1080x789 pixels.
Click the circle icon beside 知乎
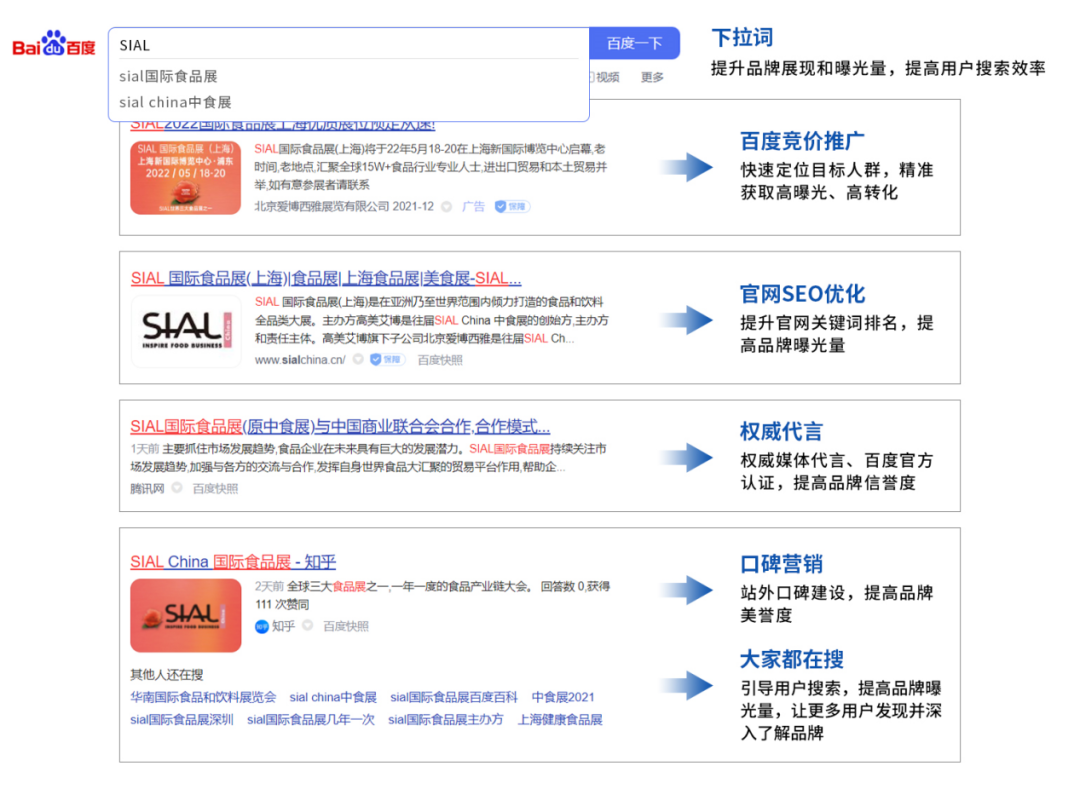coord(308,625)
